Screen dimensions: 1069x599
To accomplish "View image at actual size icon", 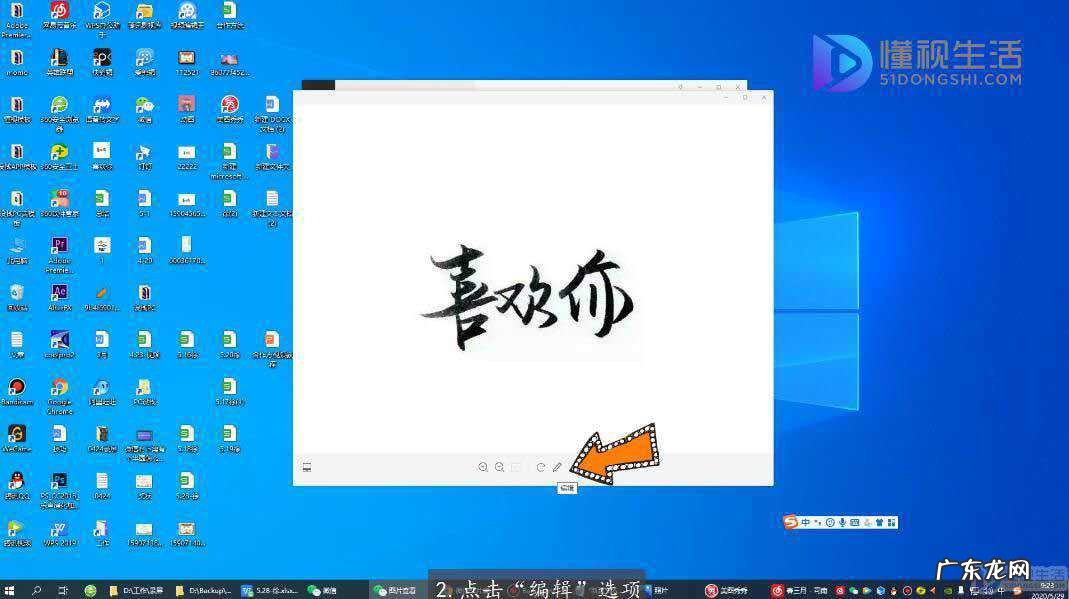I will pyautogui.click(x=515, y=467).
